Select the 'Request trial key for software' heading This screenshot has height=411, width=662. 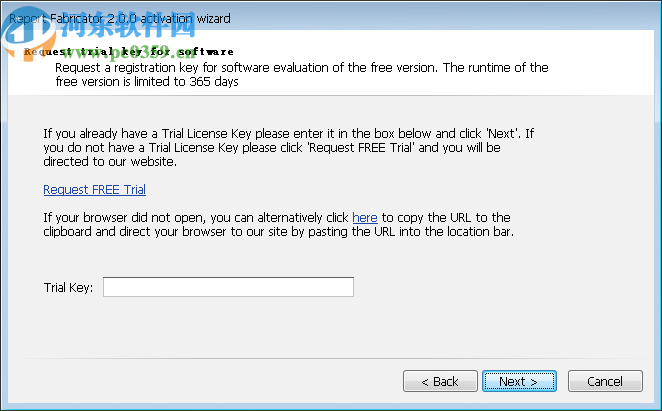pyautogui.click(x=129, y=52)
